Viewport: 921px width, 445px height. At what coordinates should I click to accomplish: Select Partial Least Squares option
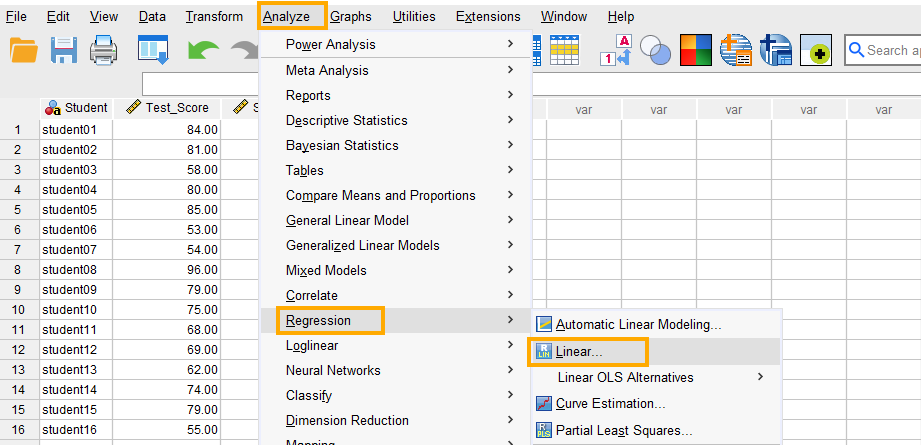point(624,430)
